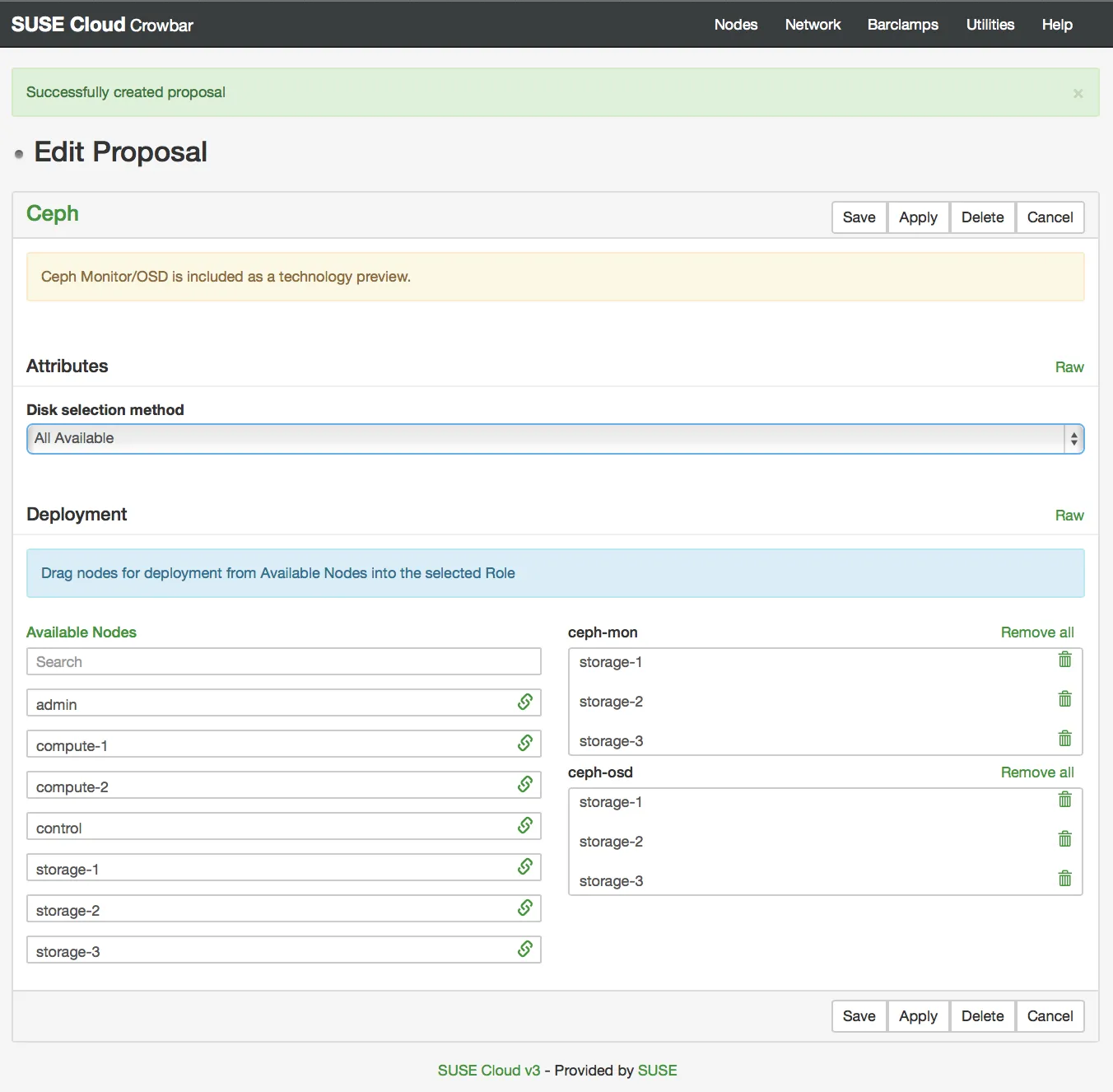Click the SUSE Cloud Crowbar logo
This screenshot has width=1113, height=1092.
click(x=102, y=25)
